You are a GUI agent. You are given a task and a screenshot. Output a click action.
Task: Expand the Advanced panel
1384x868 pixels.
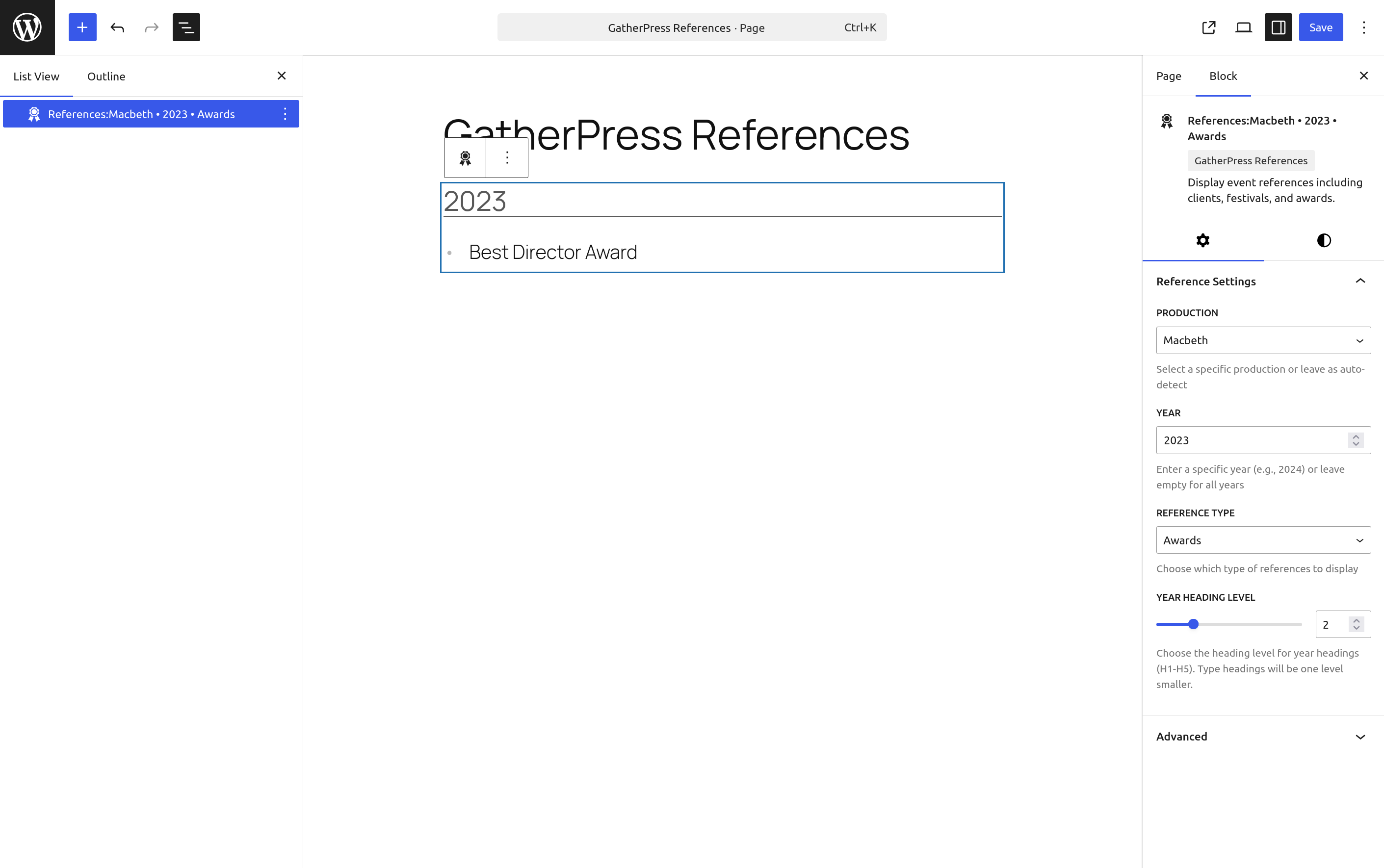(x=1263, y=737)
